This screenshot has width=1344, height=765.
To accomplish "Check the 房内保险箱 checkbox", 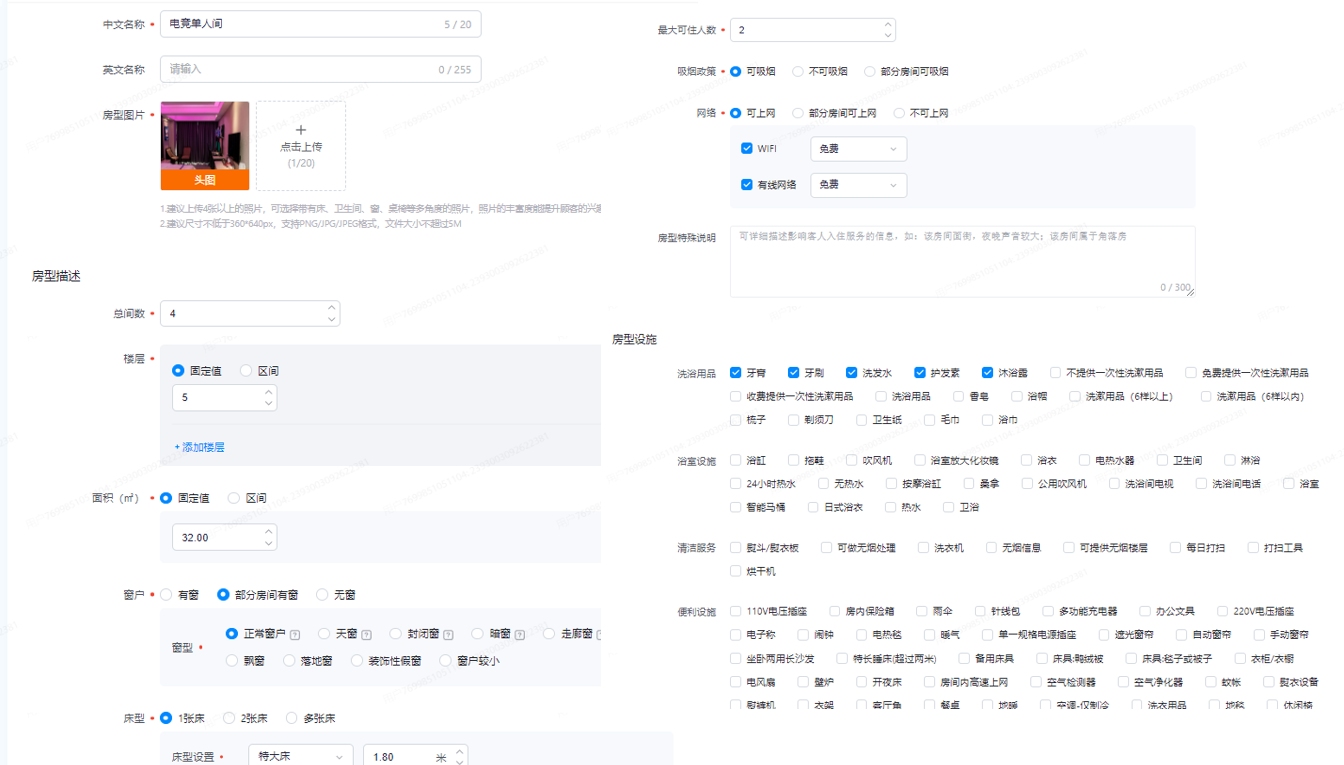I will [x=835, y=611].
